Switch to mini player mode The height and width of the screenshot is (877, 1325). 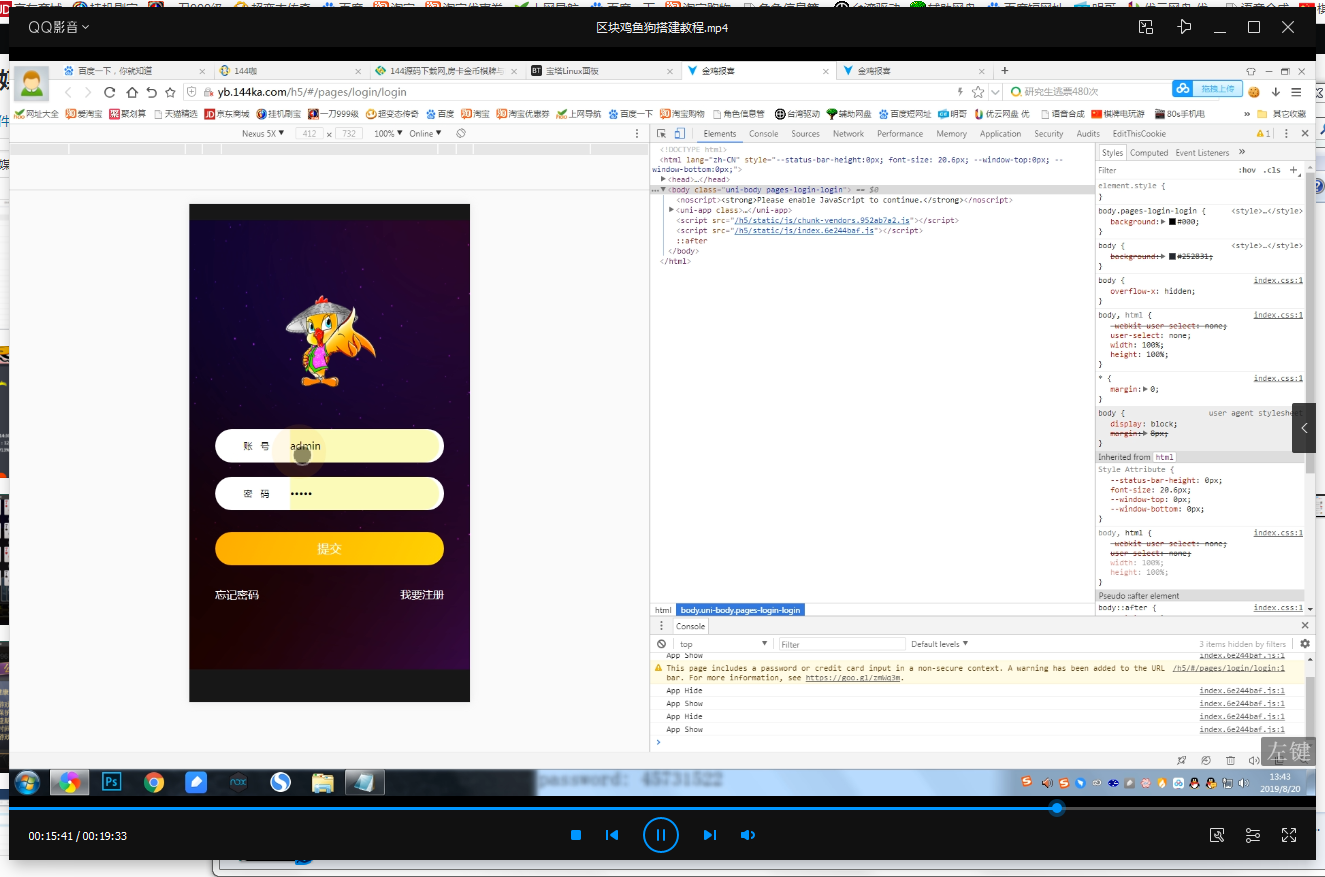point(1146,27)
